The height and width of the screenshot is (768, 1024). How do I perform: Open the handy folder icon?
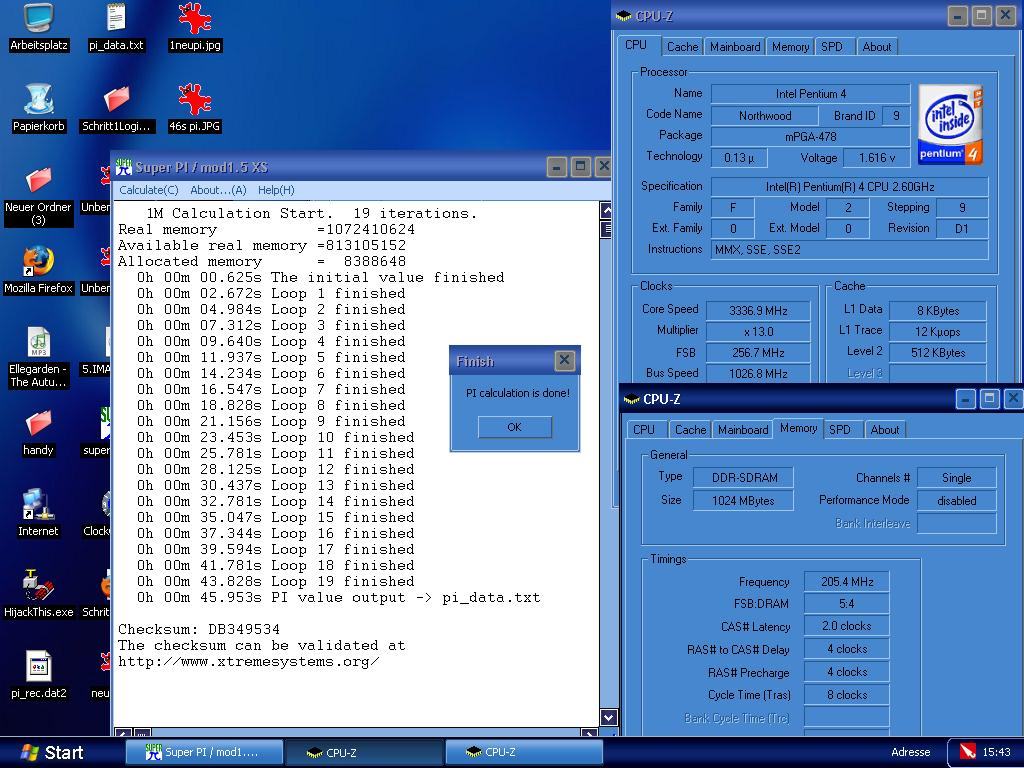click(39, 432)
